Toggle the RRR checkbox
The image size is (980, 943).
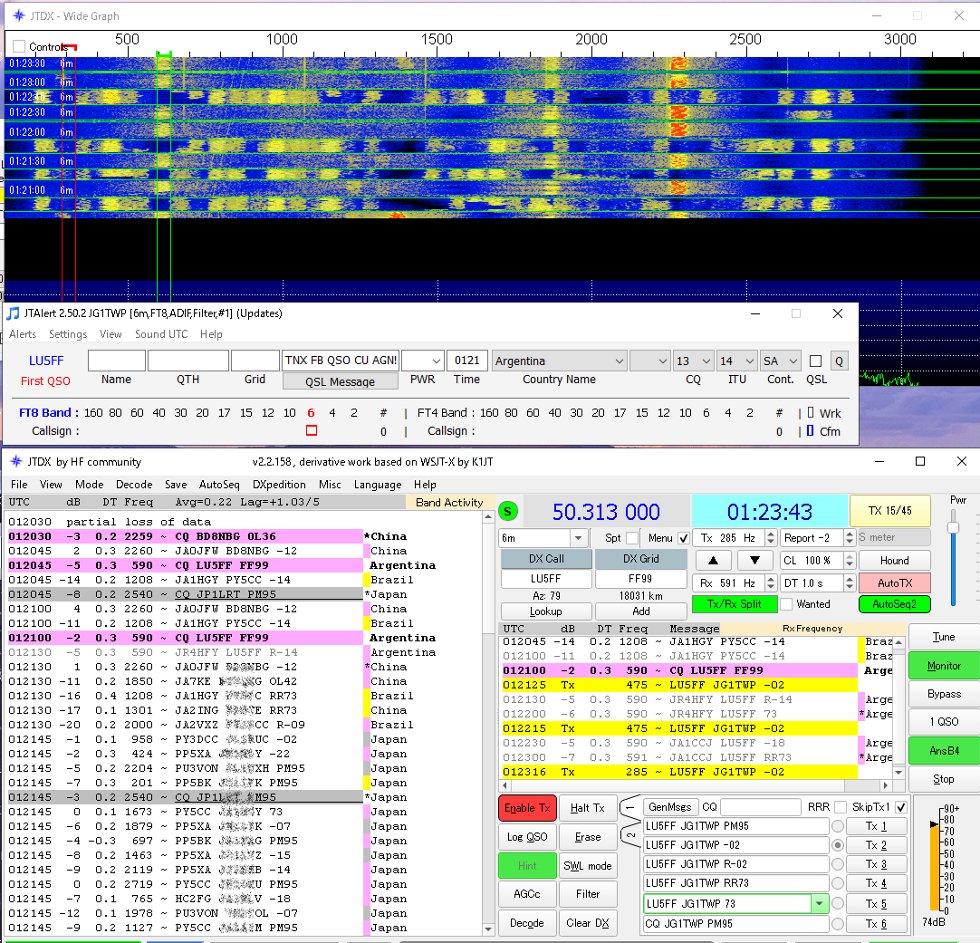pos(841,807)
